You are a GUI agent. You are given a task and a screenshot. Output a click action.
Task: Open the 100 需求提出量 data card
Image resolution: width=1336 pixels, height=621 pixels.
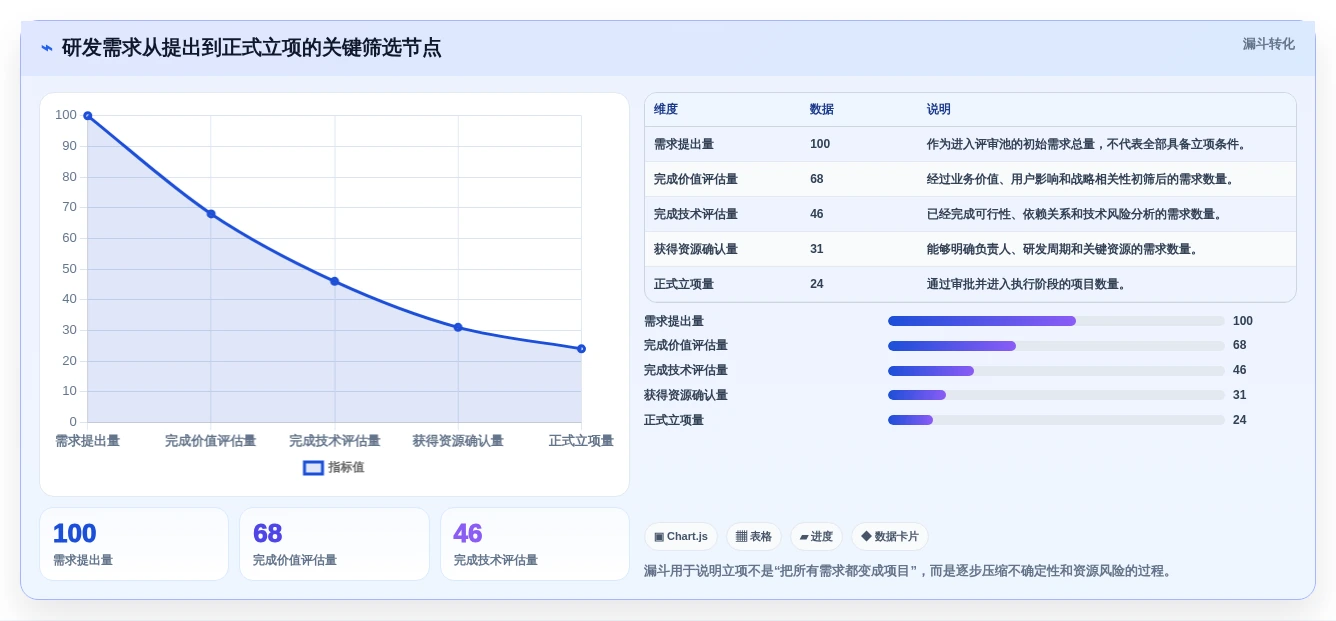pyautogui.click(x=134, y=544)
